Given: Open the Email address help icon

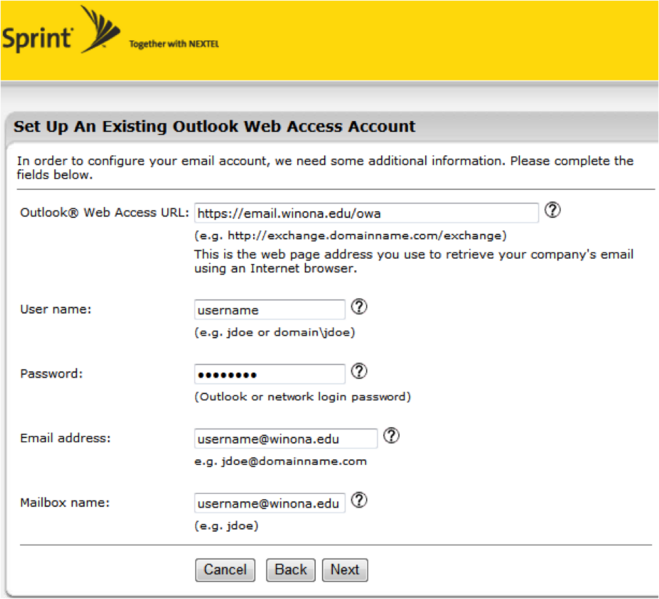Looking at the screenshot, I should click(391, 436).
